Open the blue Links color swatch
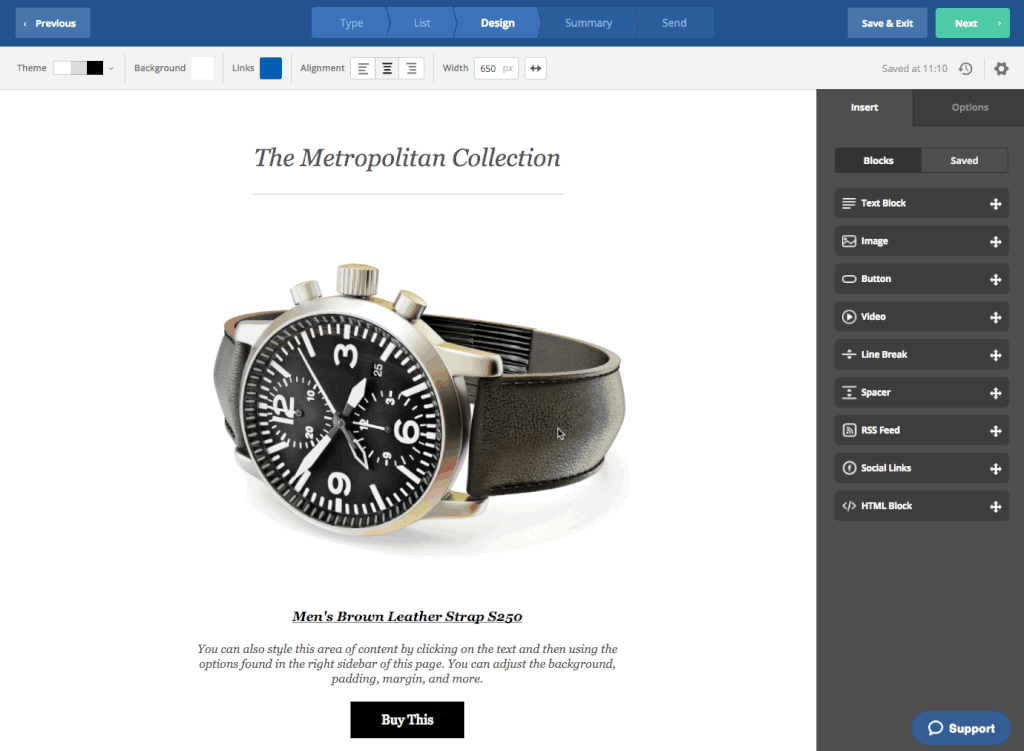 point(270,68)
